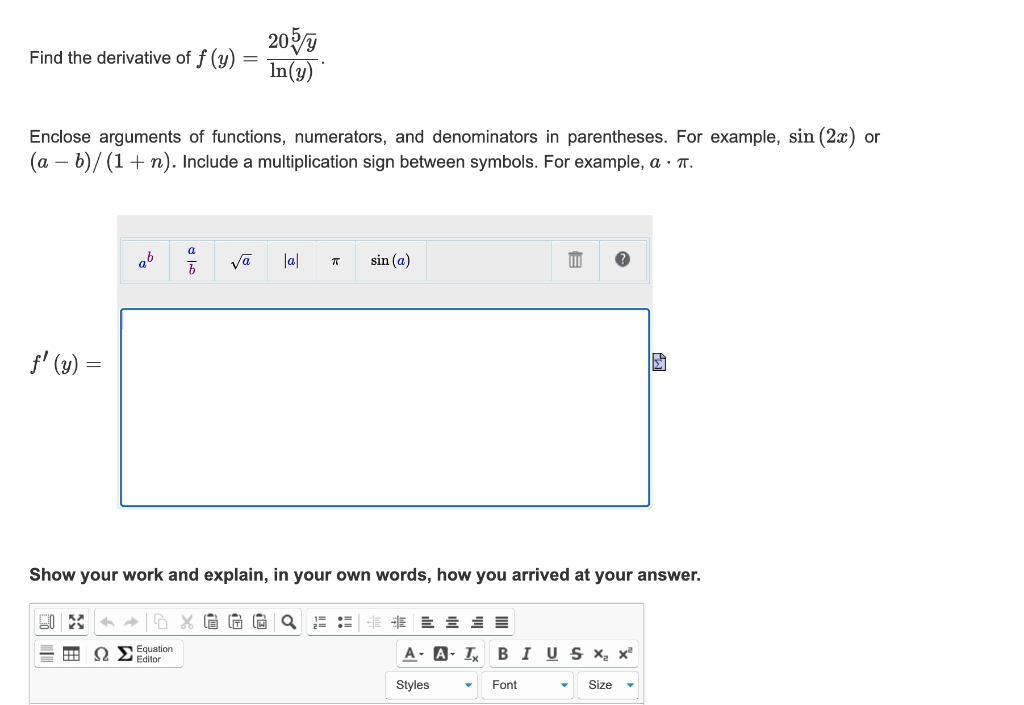Image resolution: width=1024 pixels, height=705 pixels.
Task: Insert the fraction a/b template
Action: click(x=190, y=260)
